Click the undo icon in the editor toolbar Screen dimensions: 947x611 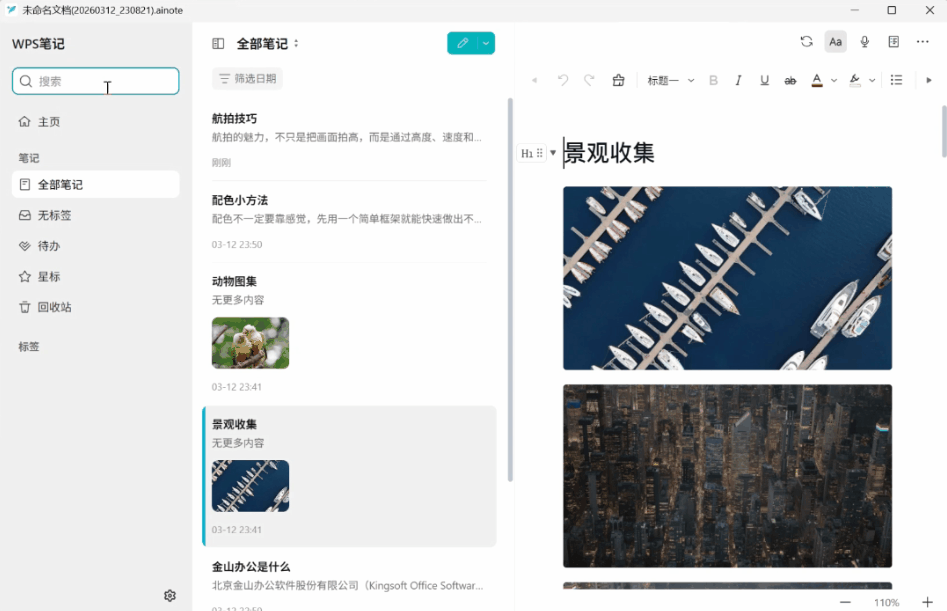(x=561, y=80)
